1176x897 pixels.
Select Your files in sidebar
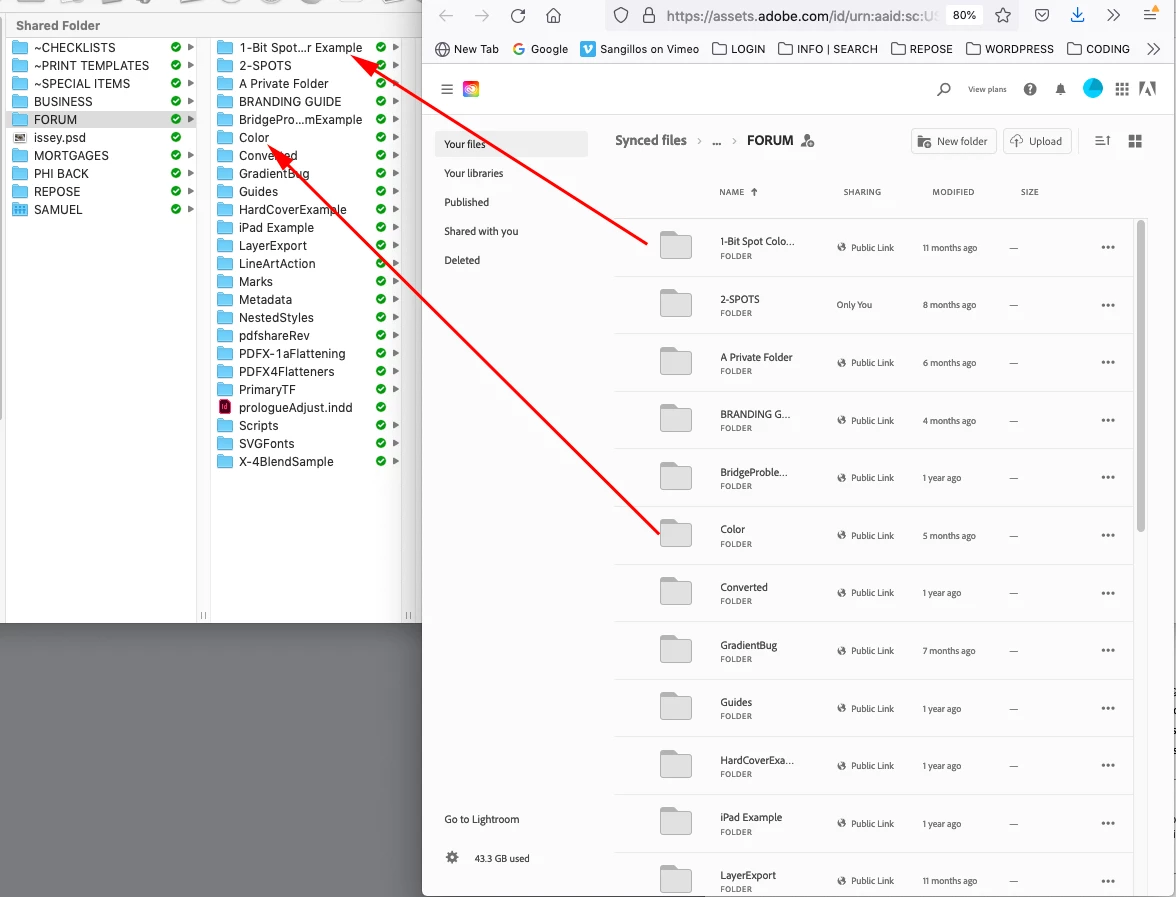(x=511, y=144)
